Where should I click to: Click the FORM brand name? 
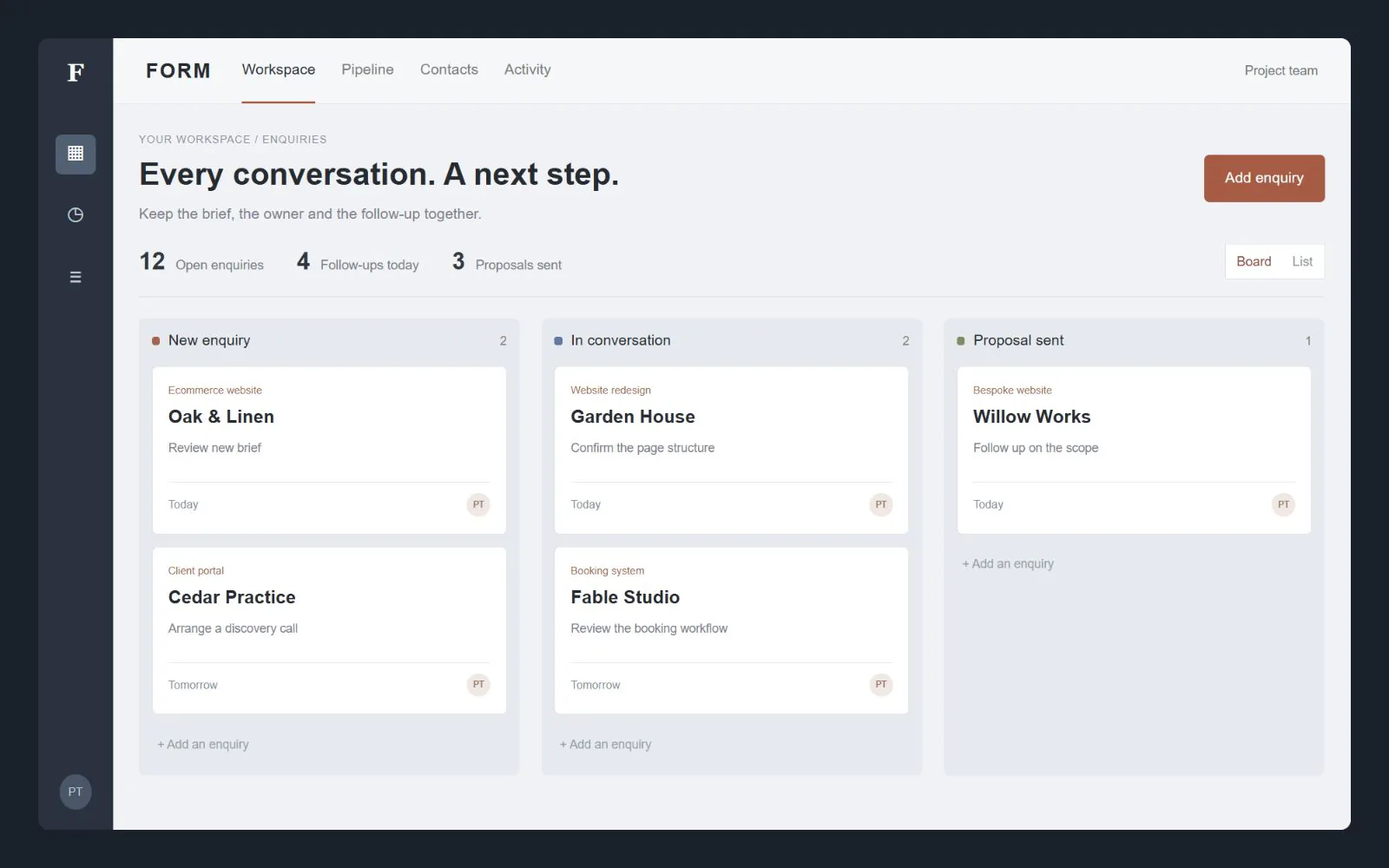[178, 70]
